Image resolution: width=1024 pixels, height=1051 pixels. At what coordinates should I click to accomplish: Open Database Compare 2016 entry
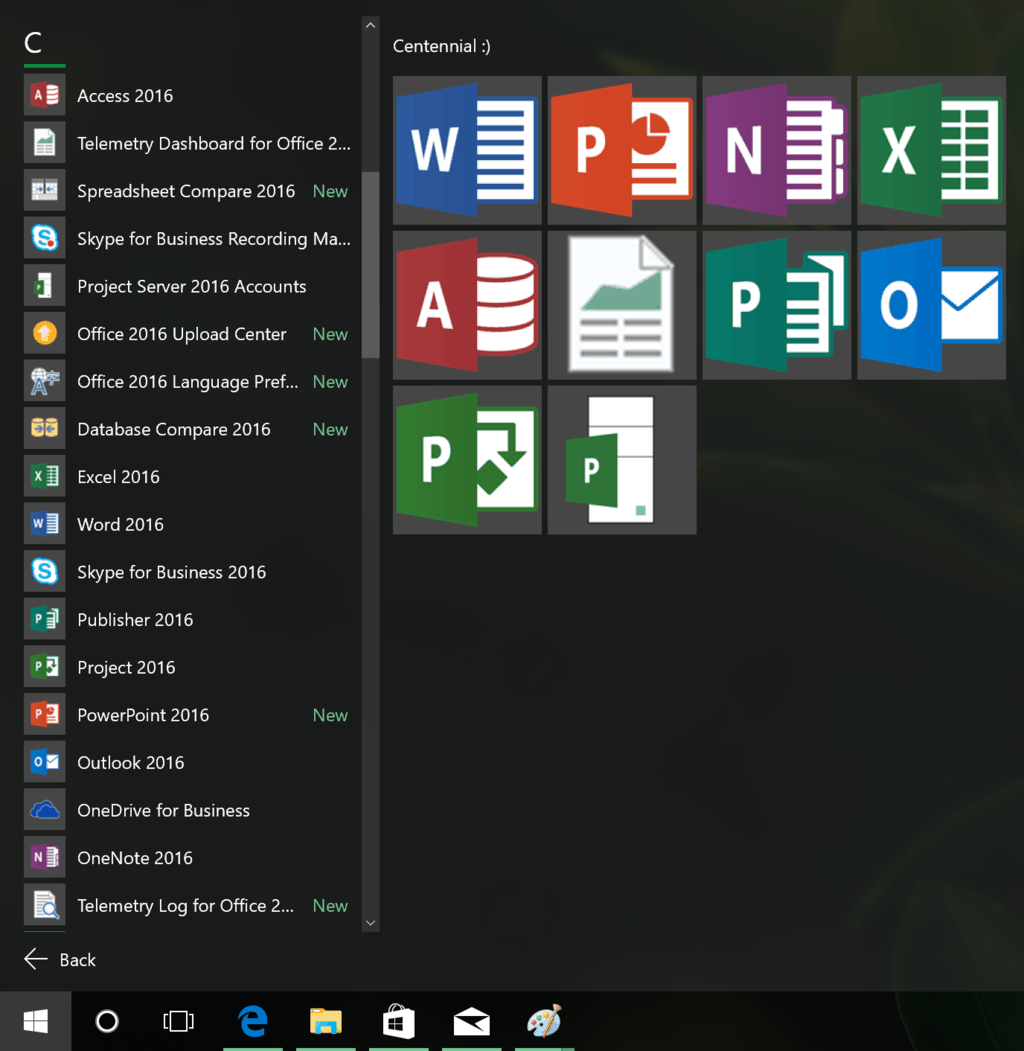coord(173,429)
